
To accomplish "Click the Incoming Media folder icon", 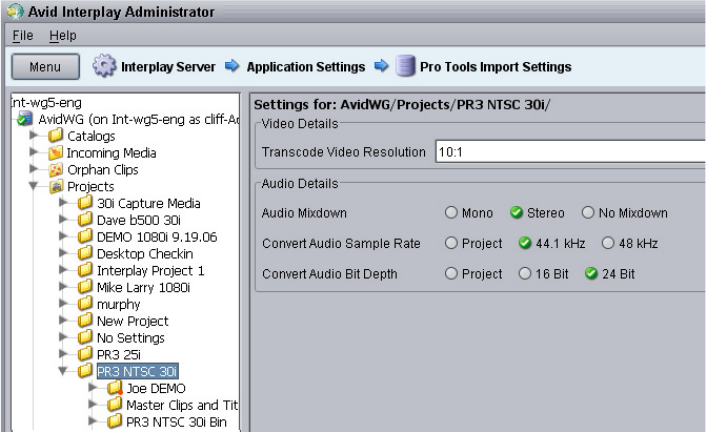I will click(55, 153).
